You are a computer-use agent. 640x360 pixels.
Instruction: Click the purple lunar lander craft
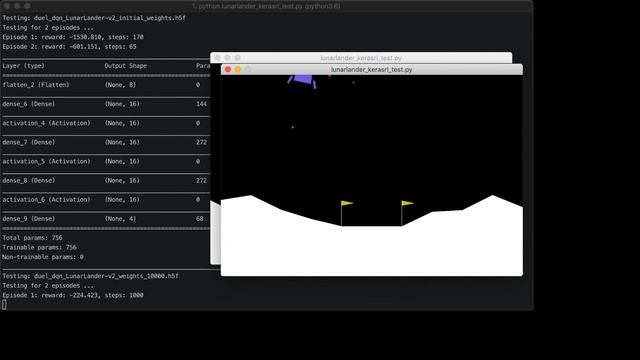pyautogui.click(x=302, y=80)
